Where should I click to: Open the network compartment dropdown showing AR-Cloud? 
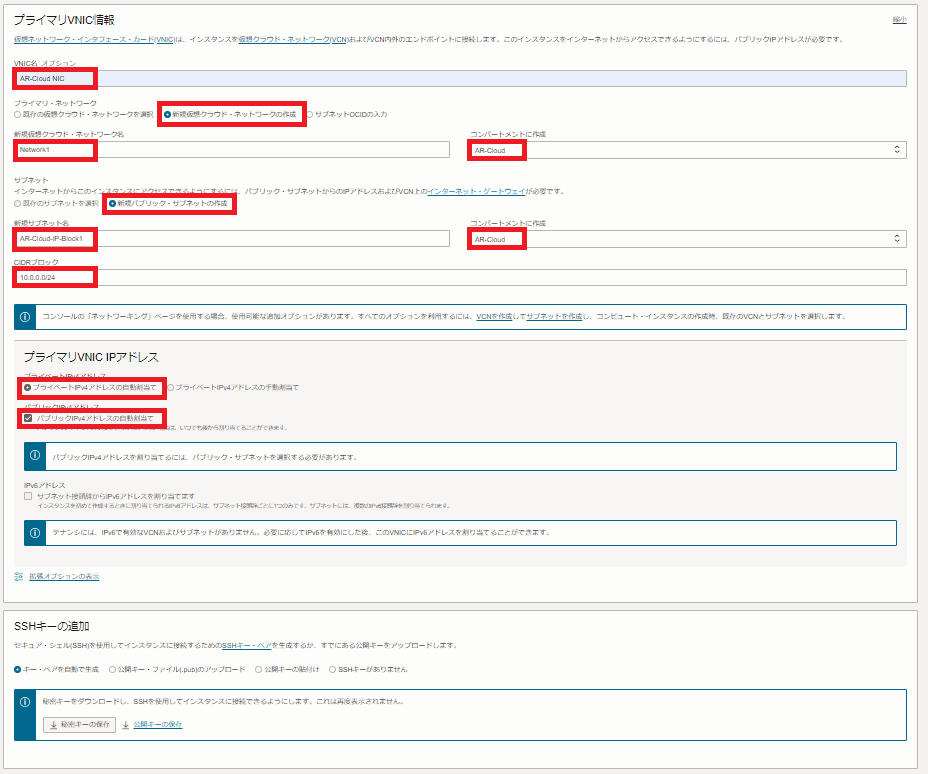pos(688,150)
